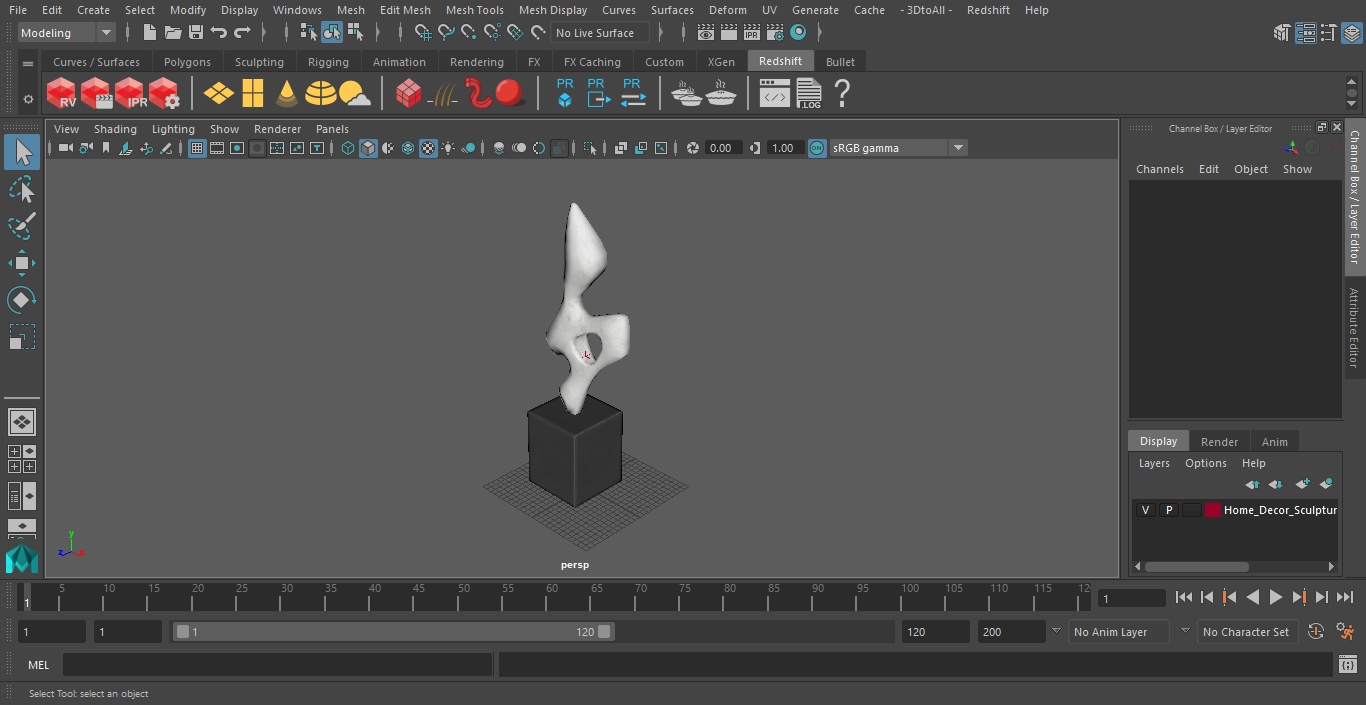Open No Character Set dropdown
The image size is (1366, 705).
1249,632
